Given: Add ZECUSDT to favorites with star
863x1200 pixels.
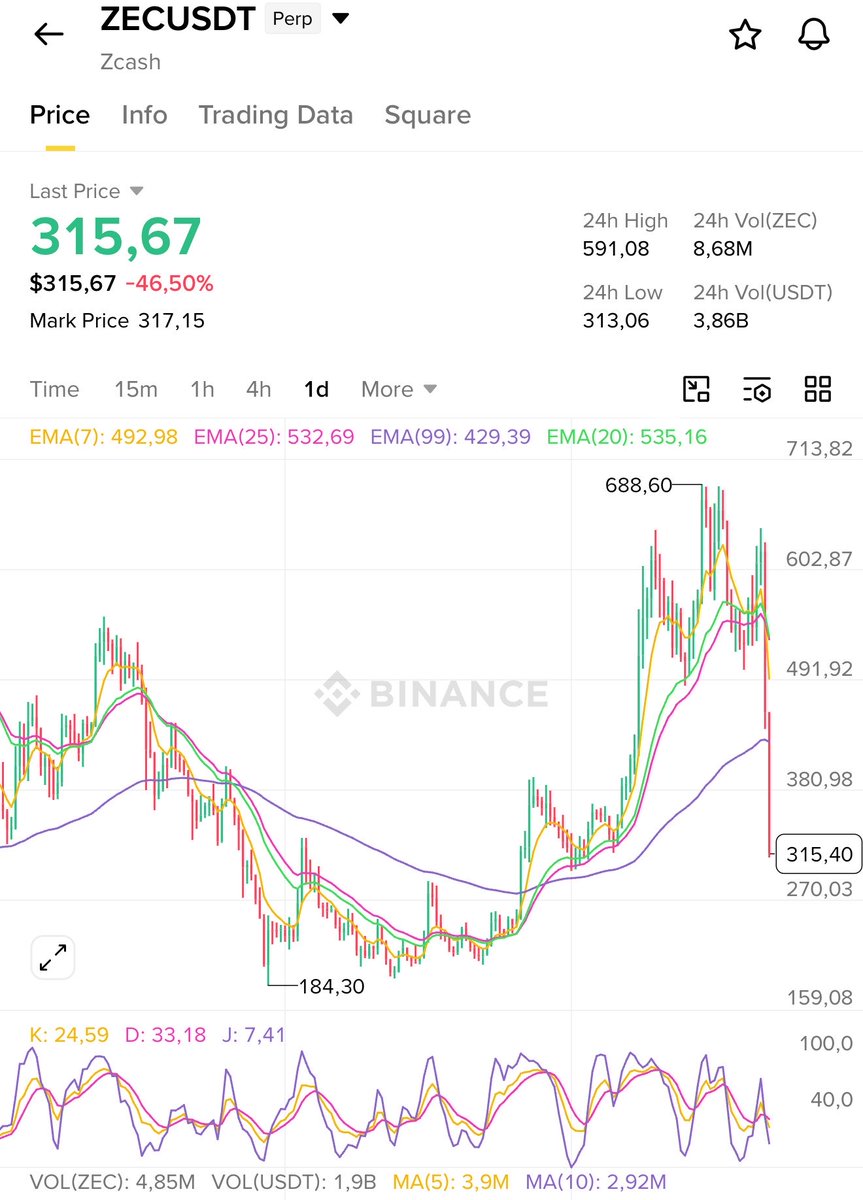Looking at the screenshot, I should [745, 35].
